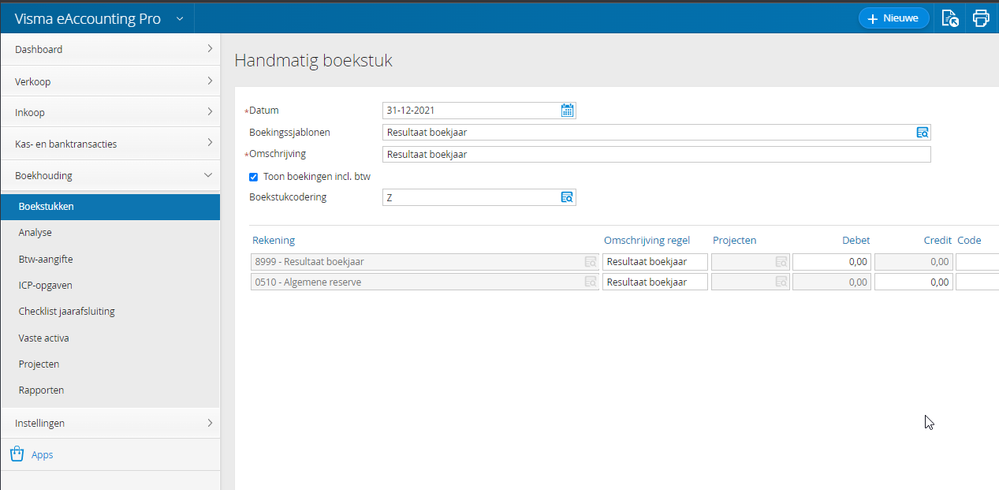
Task: Open lookup icon for 0510 Algemene reserve
Action: pos(590,282)
